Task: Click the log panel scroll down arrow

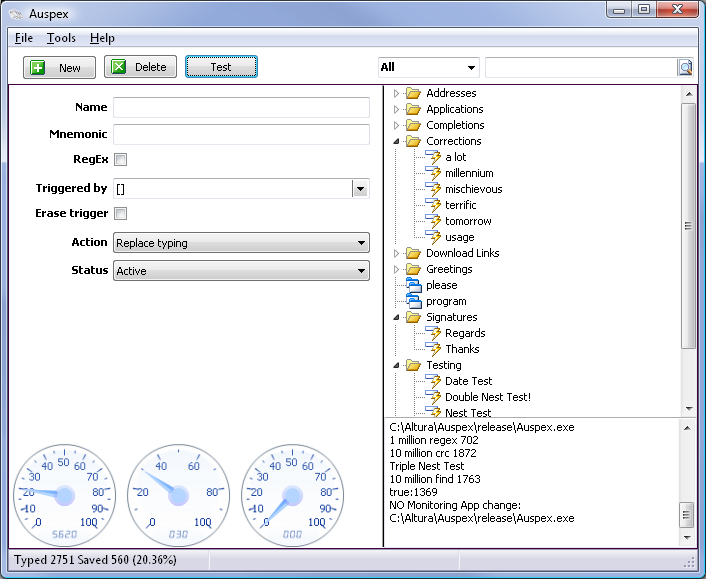Action: [x=687, y=538]
